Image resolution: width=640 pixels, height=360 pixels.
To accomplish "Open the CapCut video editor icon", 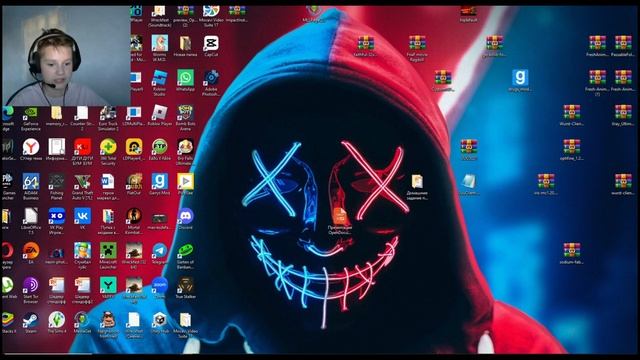I will pyautogui.click(x=211, y=43).
